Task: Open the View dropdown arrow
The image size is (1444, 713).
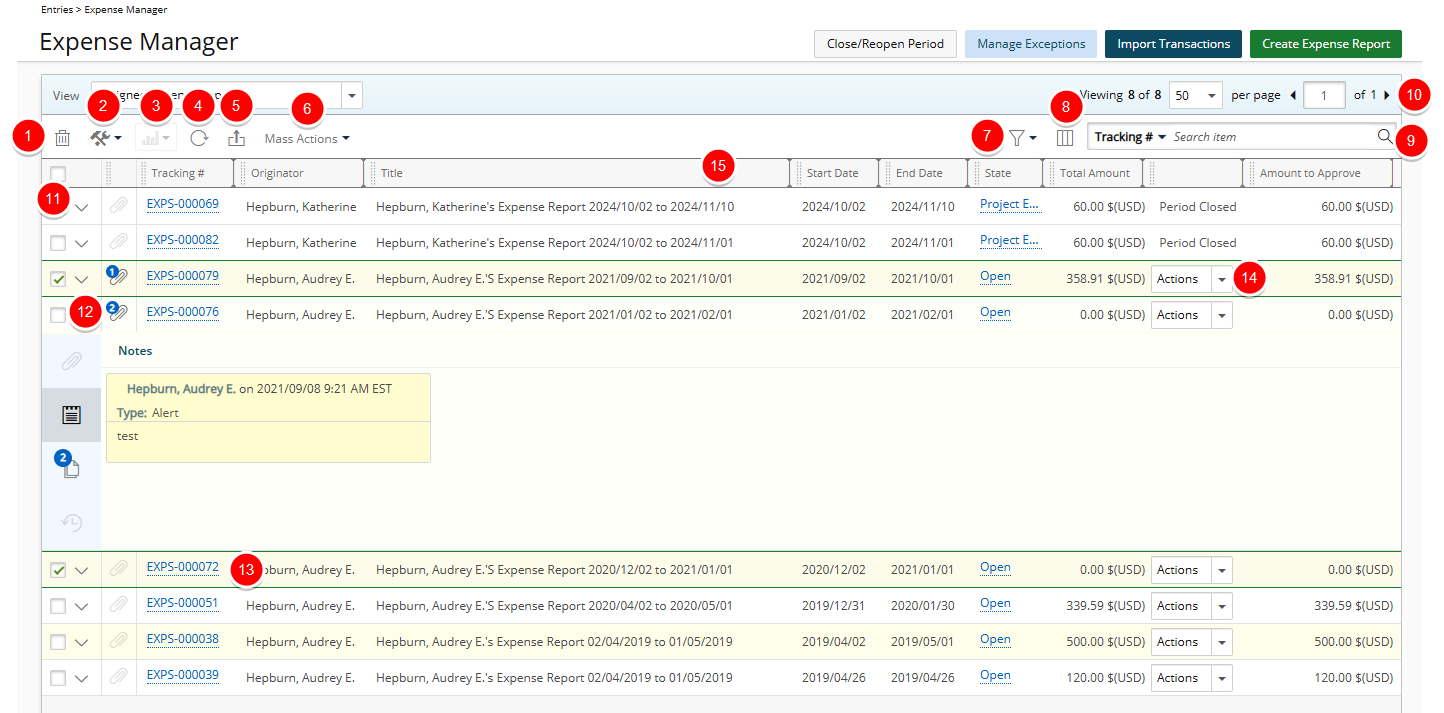Action: [x=352, y=96]
